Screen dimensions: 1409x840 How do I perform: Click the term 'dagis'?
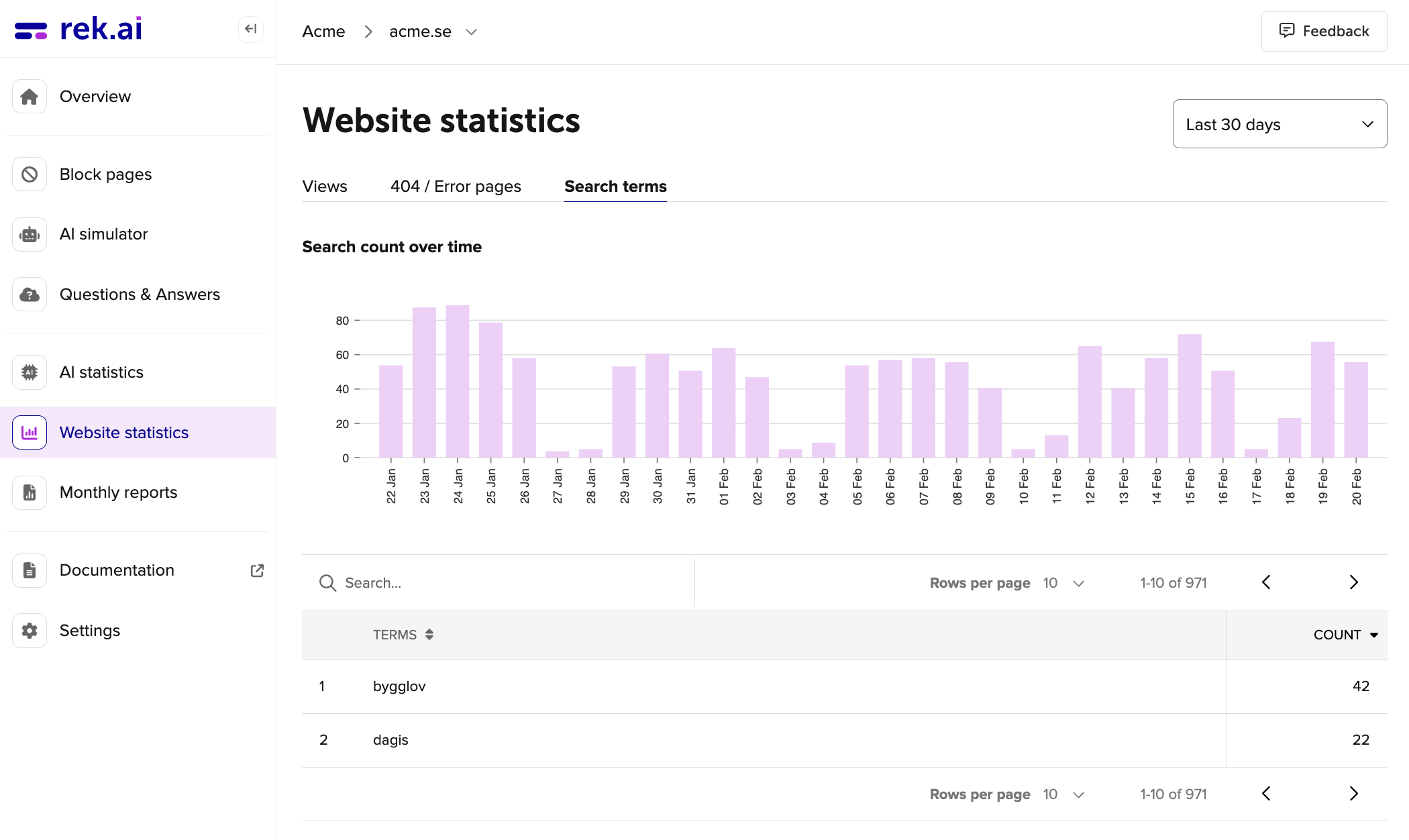(x=390, y=740)
